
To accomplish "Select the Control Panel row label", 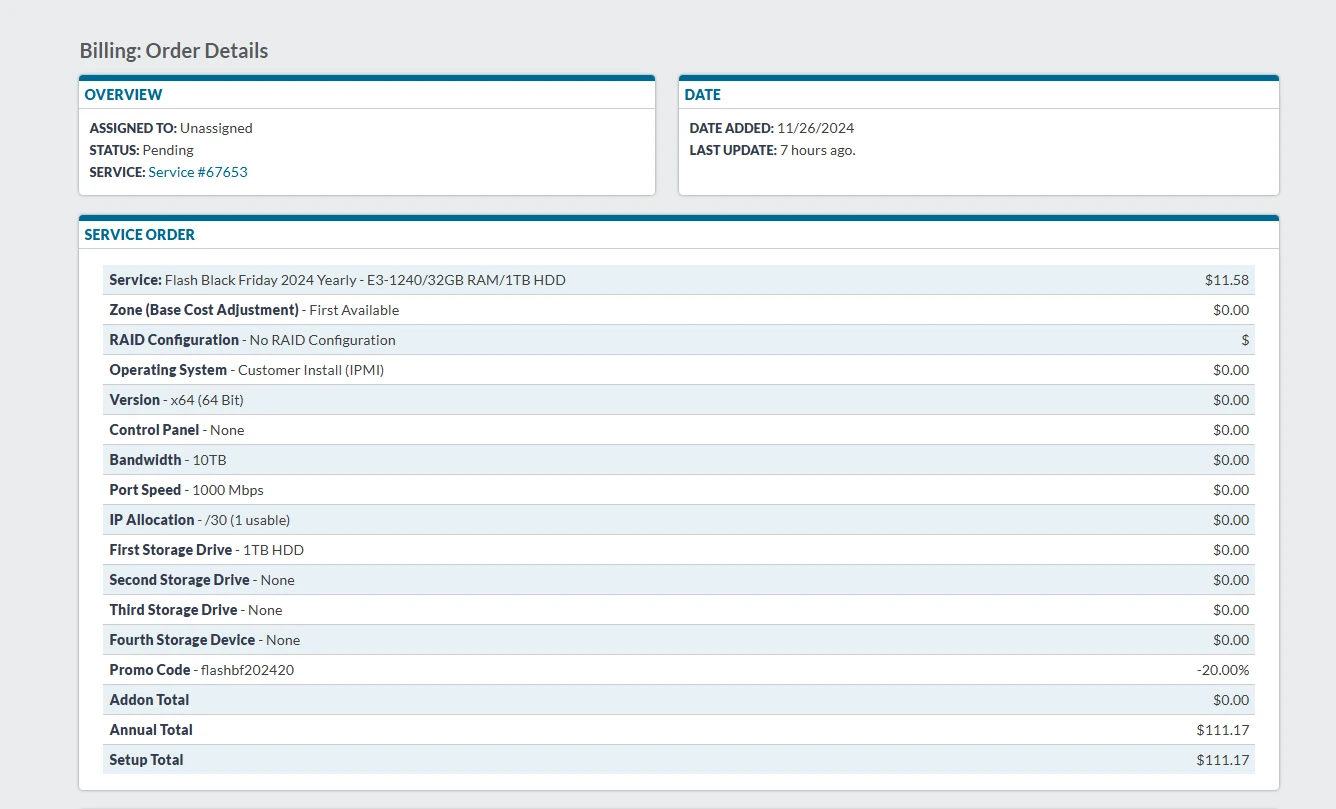I will click(x=154, y=430).
